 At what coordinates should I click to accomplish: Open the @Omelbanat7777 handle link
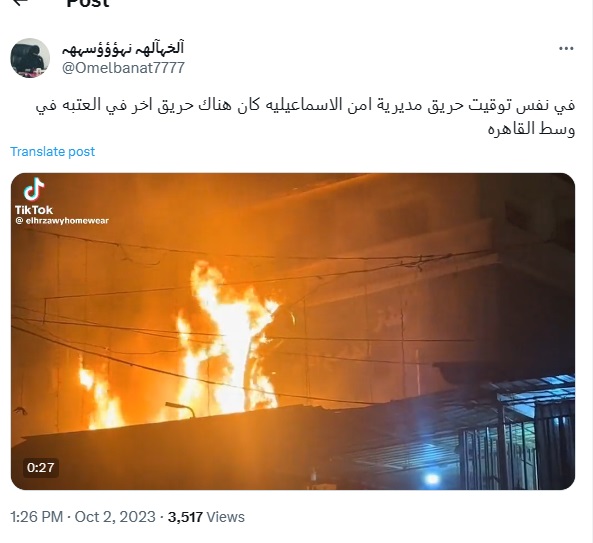123,68
